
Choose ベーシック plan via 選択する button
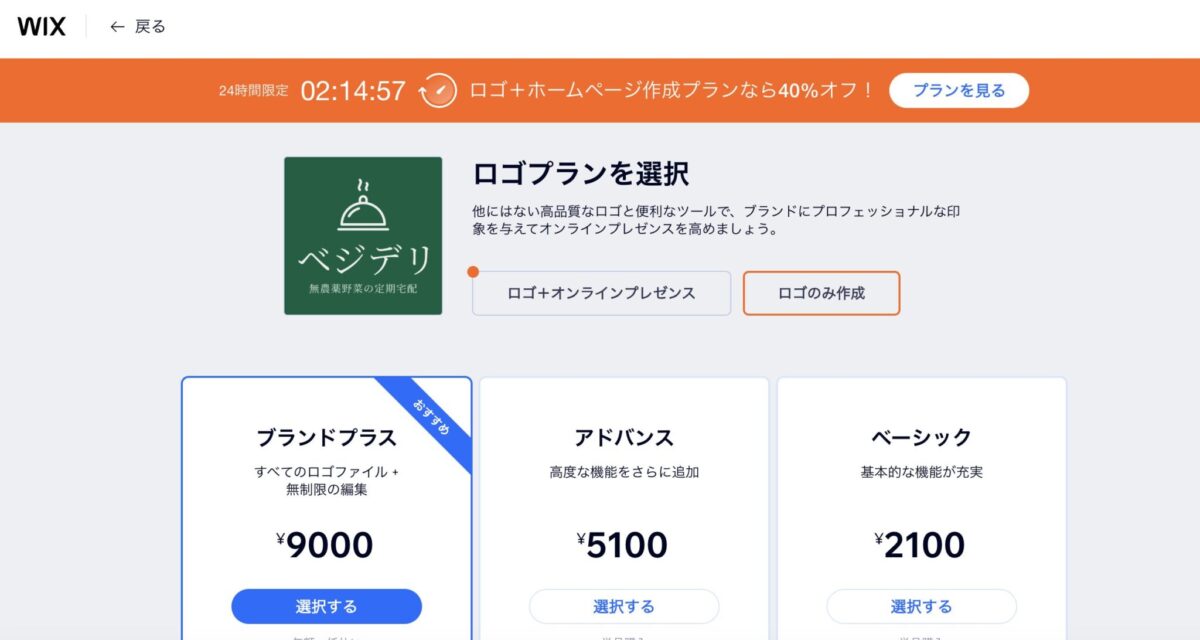[x=921, y=606]
